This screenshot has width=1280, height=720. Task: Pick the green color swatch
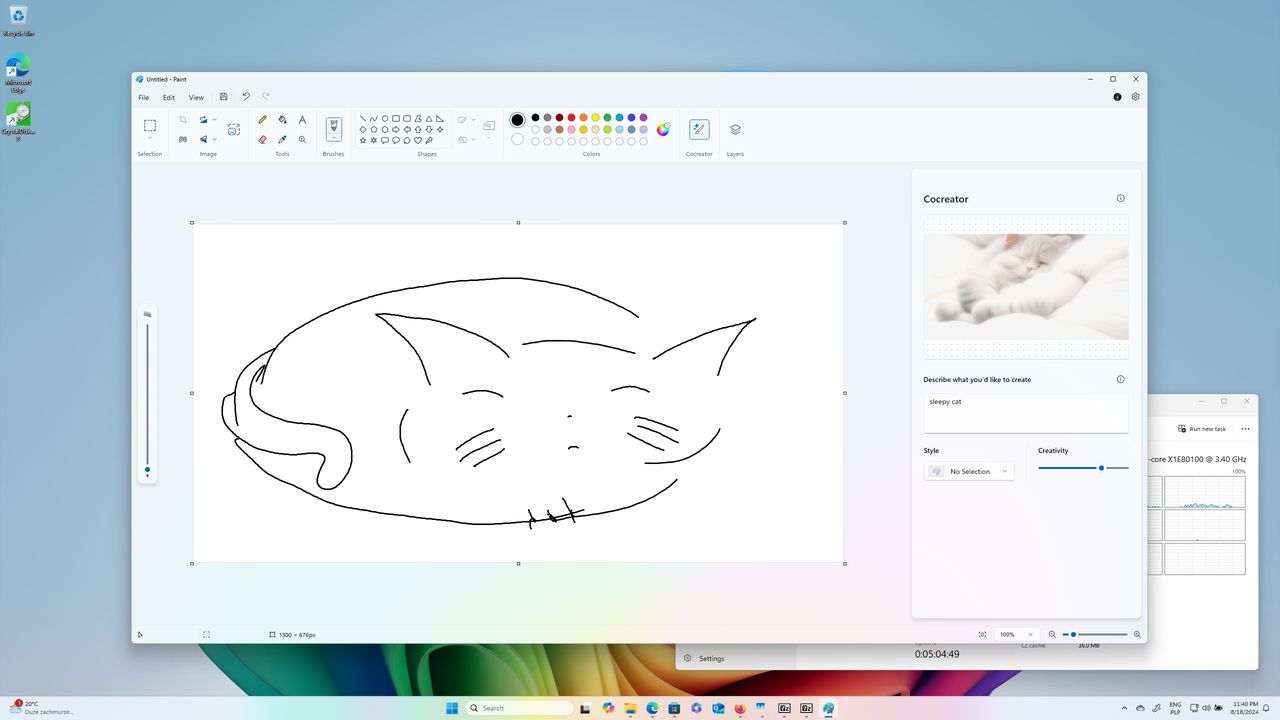coord(607,117)
